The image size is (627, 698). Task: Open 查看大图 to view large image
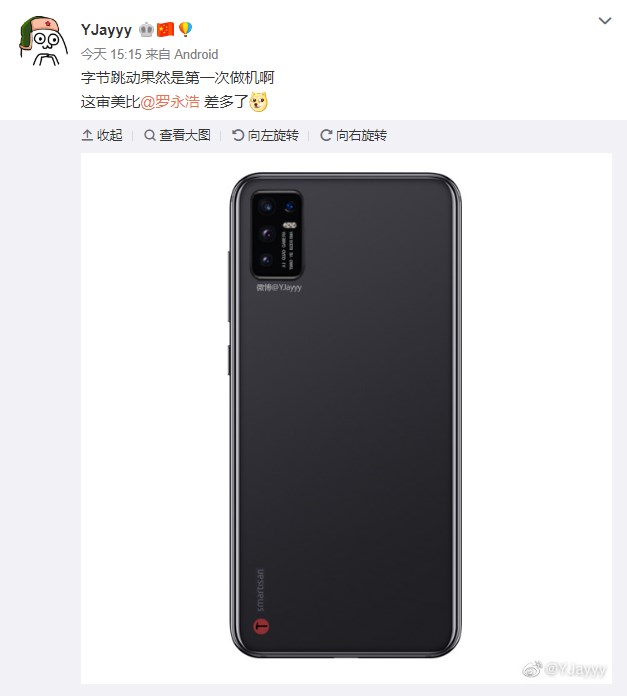(177, 135)
